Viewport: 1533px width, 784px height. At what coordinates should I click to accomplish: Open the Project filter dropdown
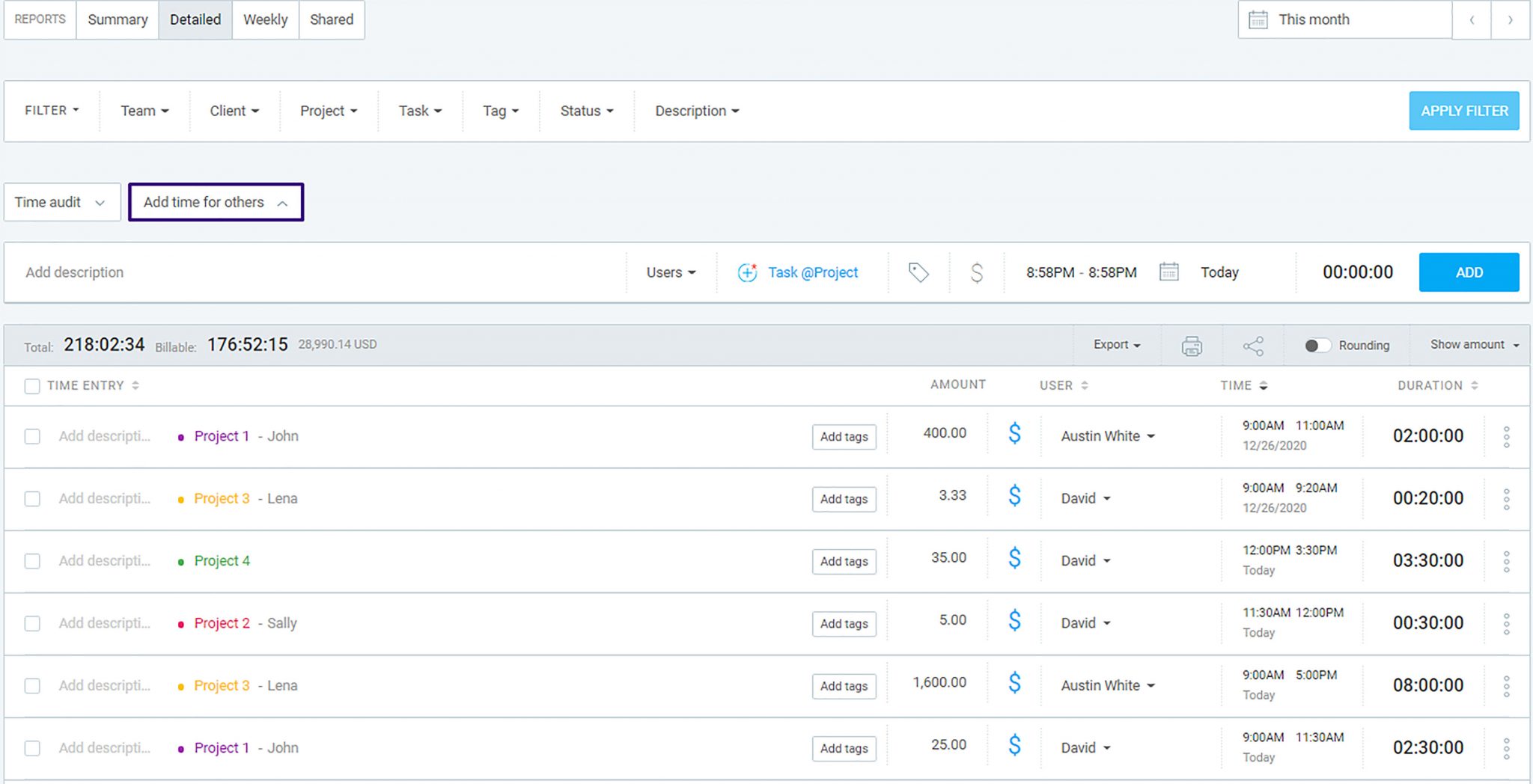(329, 111)
